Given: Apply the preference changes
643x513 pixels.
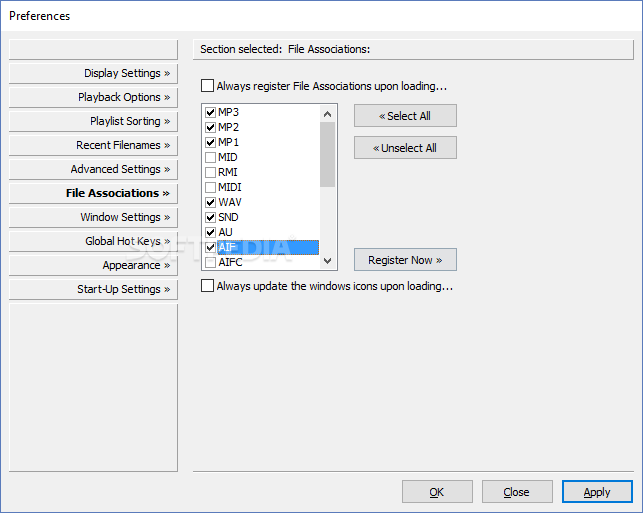Looking at the screenshot, I should click(x=597, y=492).
